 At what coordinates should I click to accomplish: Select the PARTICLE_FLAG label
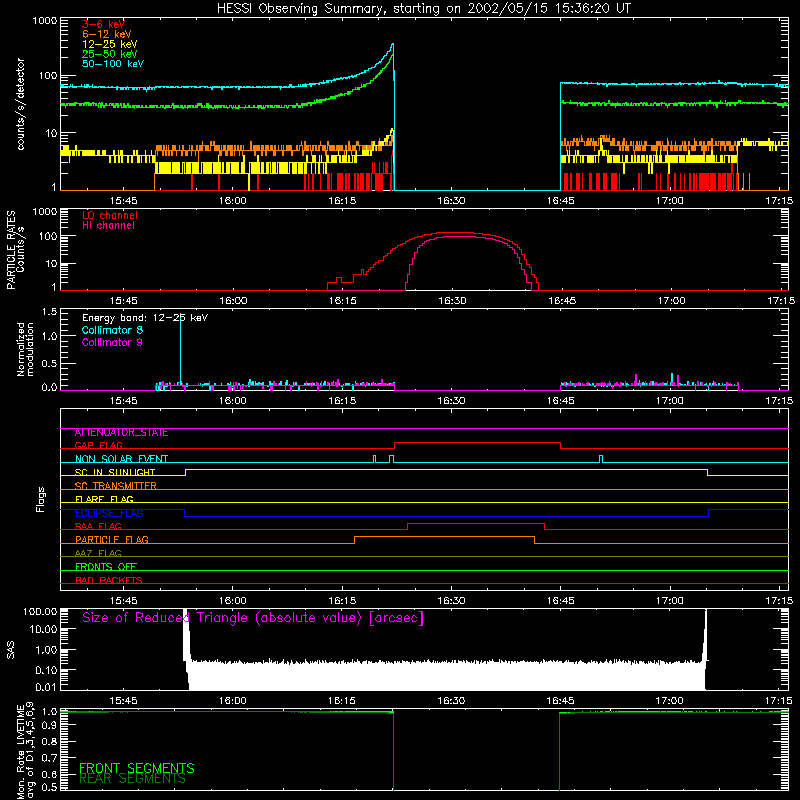point(112,540)
